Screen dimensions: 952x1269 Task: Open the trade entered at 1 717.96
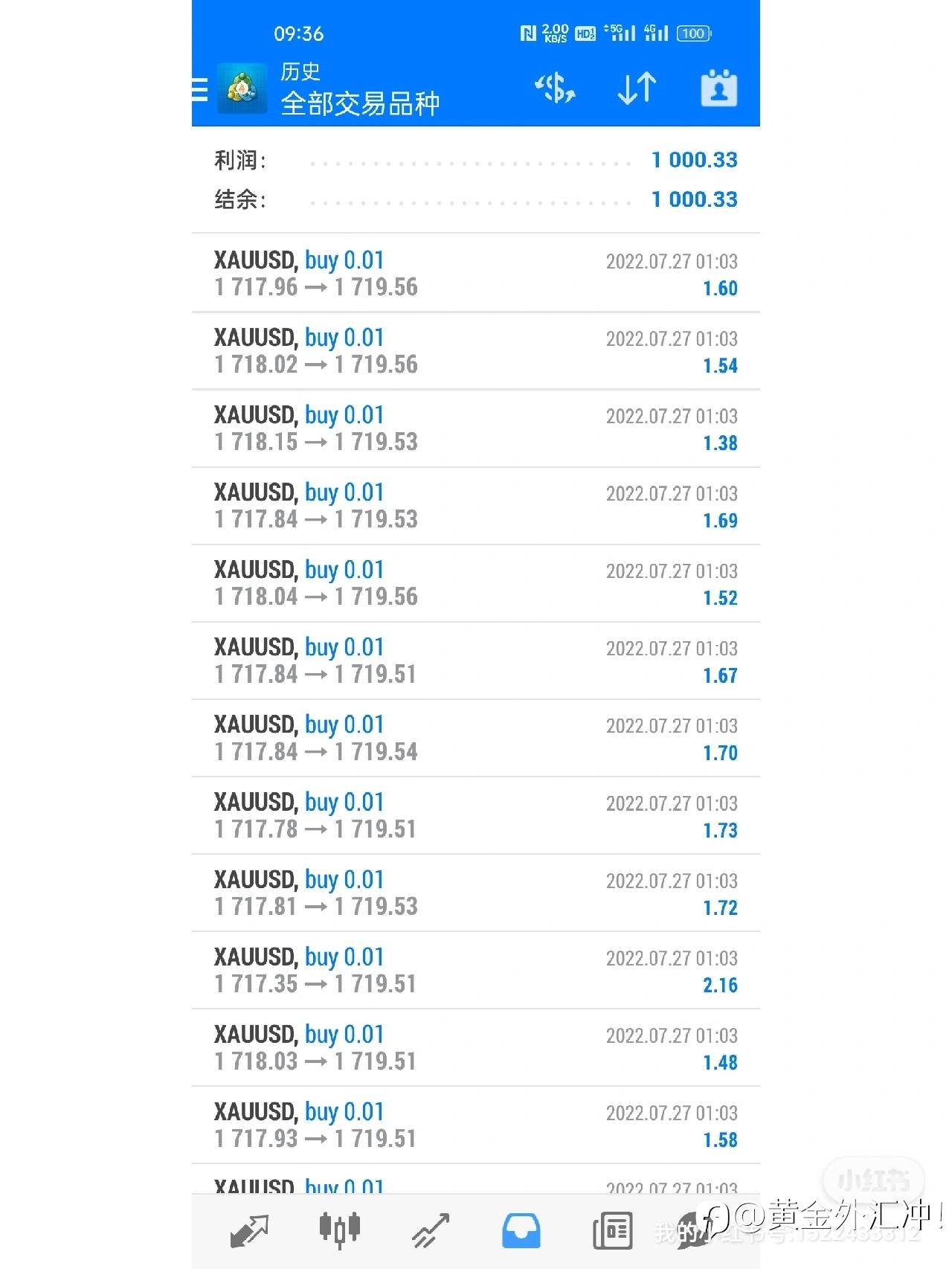(476, 274)
